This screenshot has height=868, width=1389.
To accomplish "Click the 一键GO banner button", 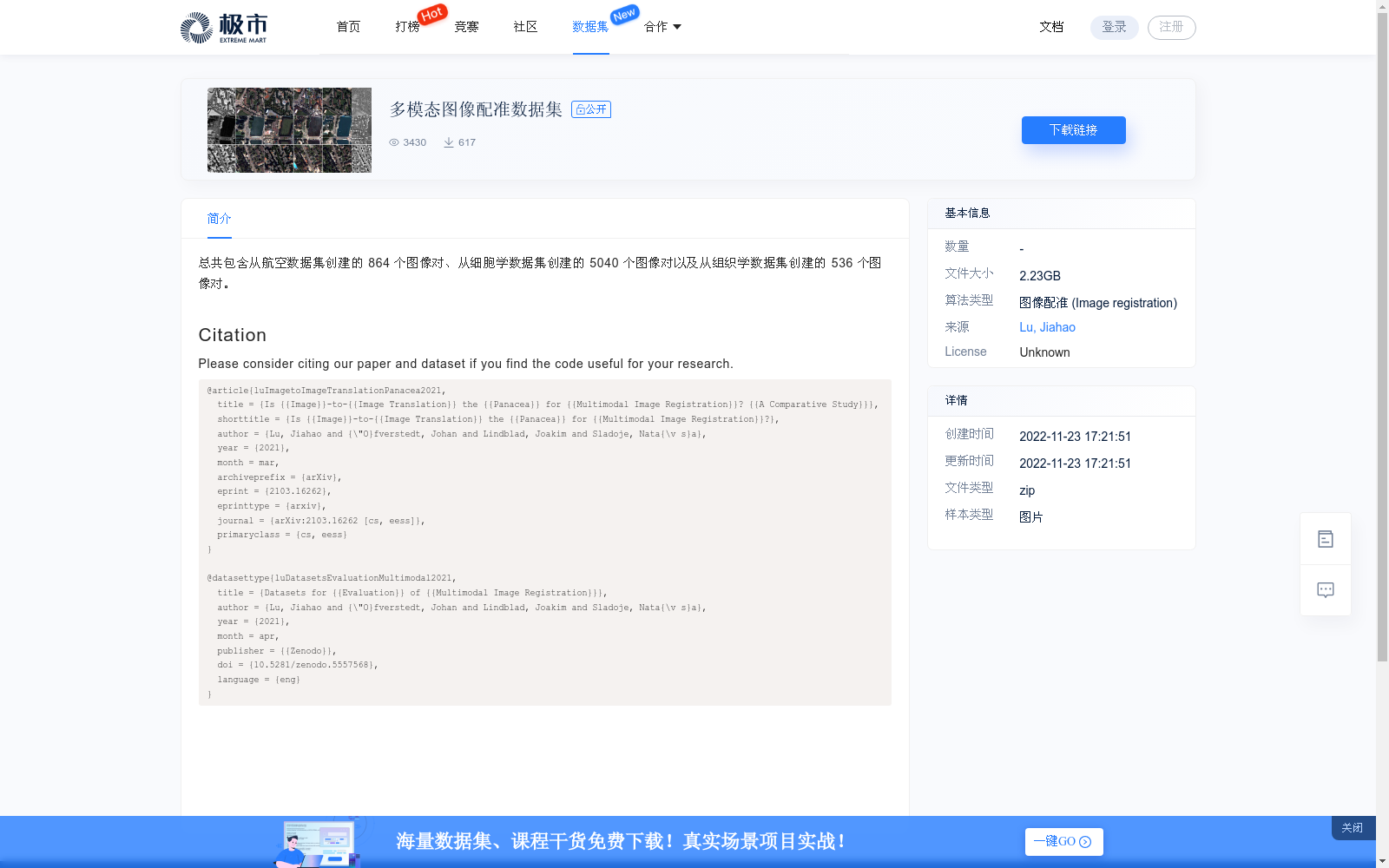I will coord(1063,842).
